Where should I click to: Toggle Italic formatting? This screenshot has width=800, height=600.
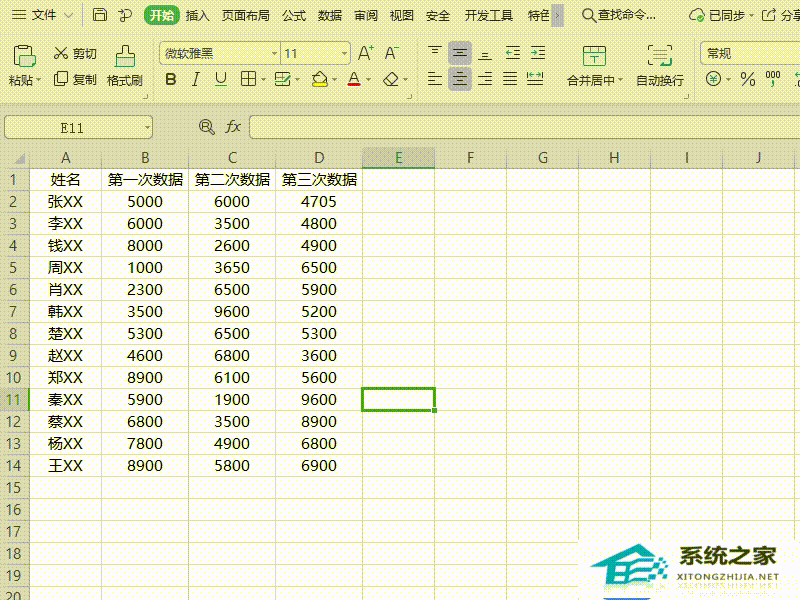[x=195, y=79]
